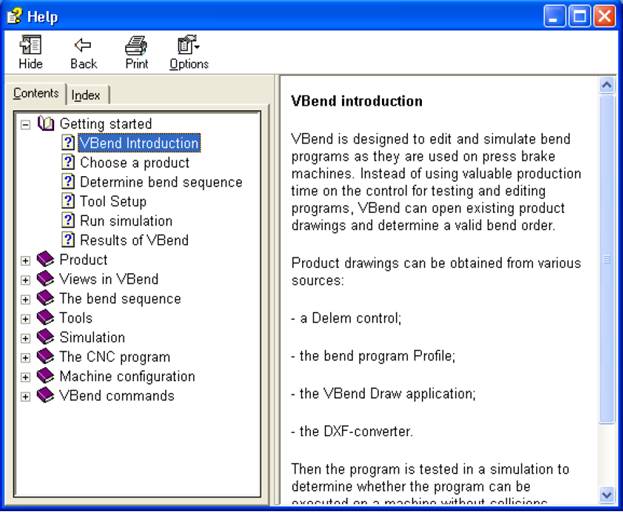The image size is (623, 512).
Task: Open the Tool Setup topic
Action: 113,201
